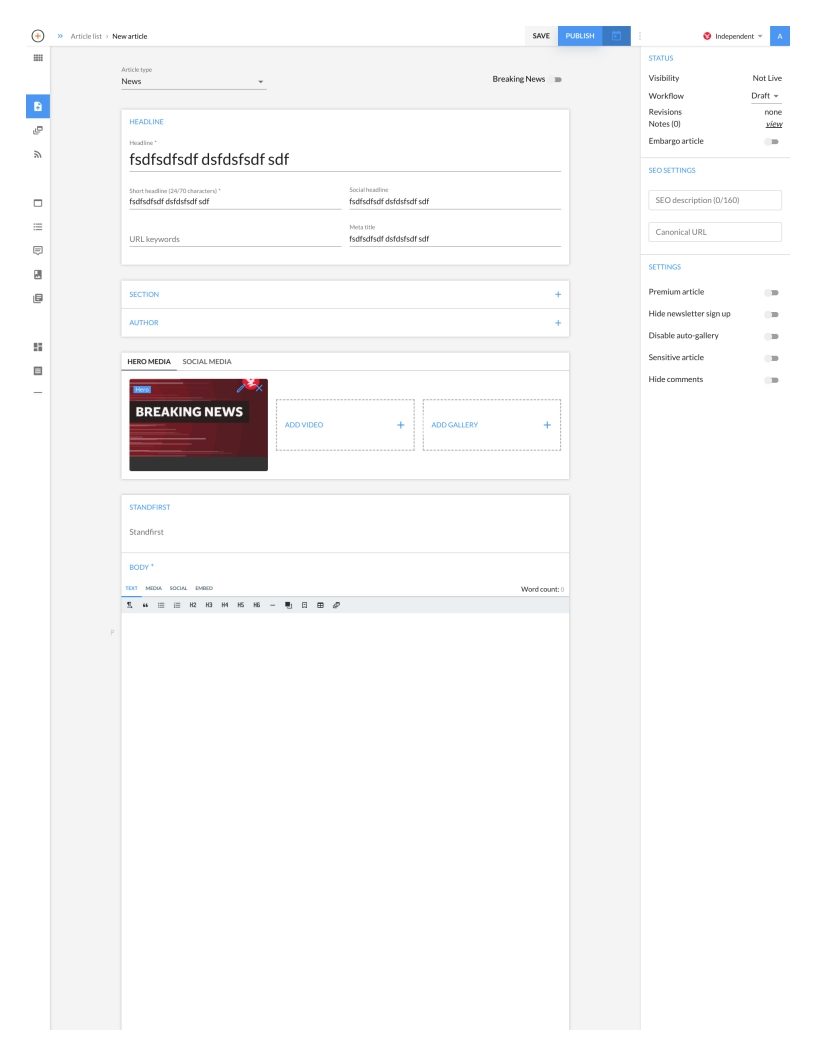Screen dimensions: 816x1056
Task: Open the Workflow Draft dropdown
Action: pyautogui.click(x=766, y=96)
